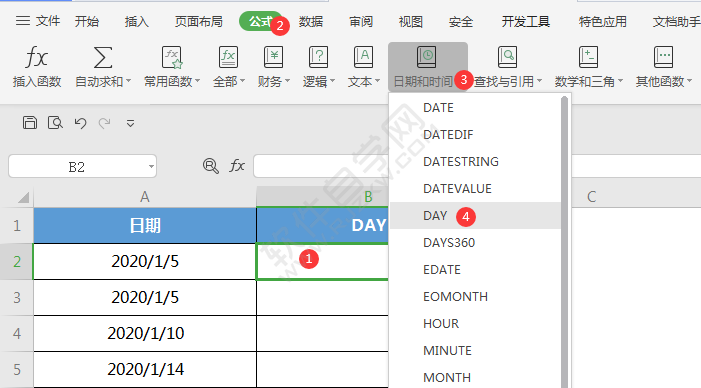
Task: Click the Redo arrow icon
Action: 105,123
